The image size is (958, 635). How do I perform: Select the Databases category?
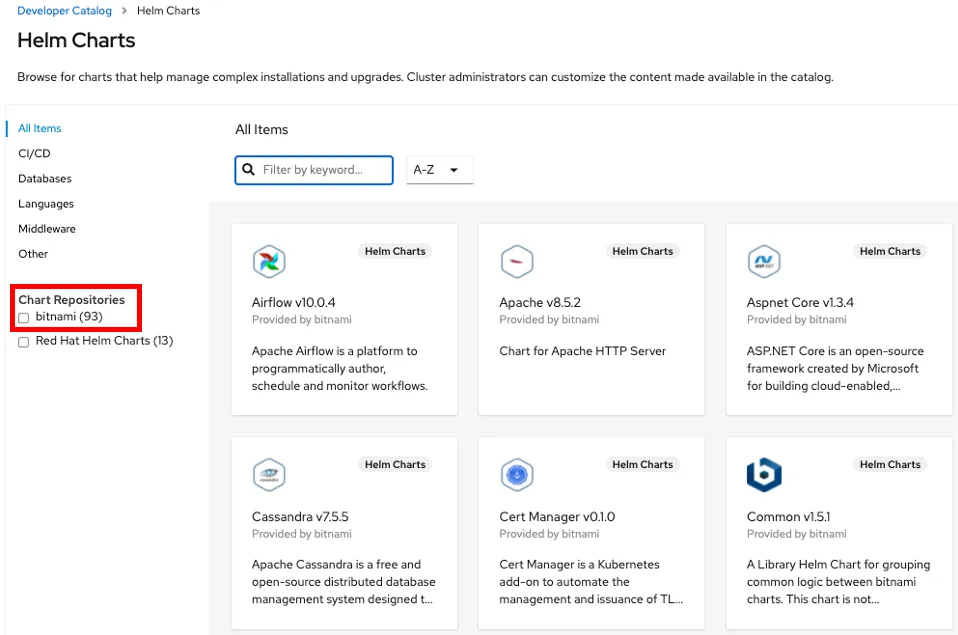45,179
